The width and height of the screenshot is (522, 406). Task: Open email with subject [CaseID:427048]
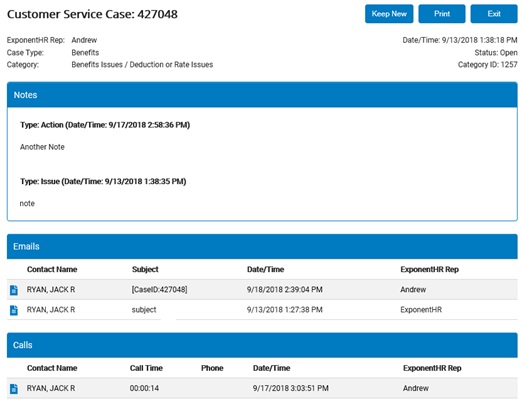pos(159,290)
